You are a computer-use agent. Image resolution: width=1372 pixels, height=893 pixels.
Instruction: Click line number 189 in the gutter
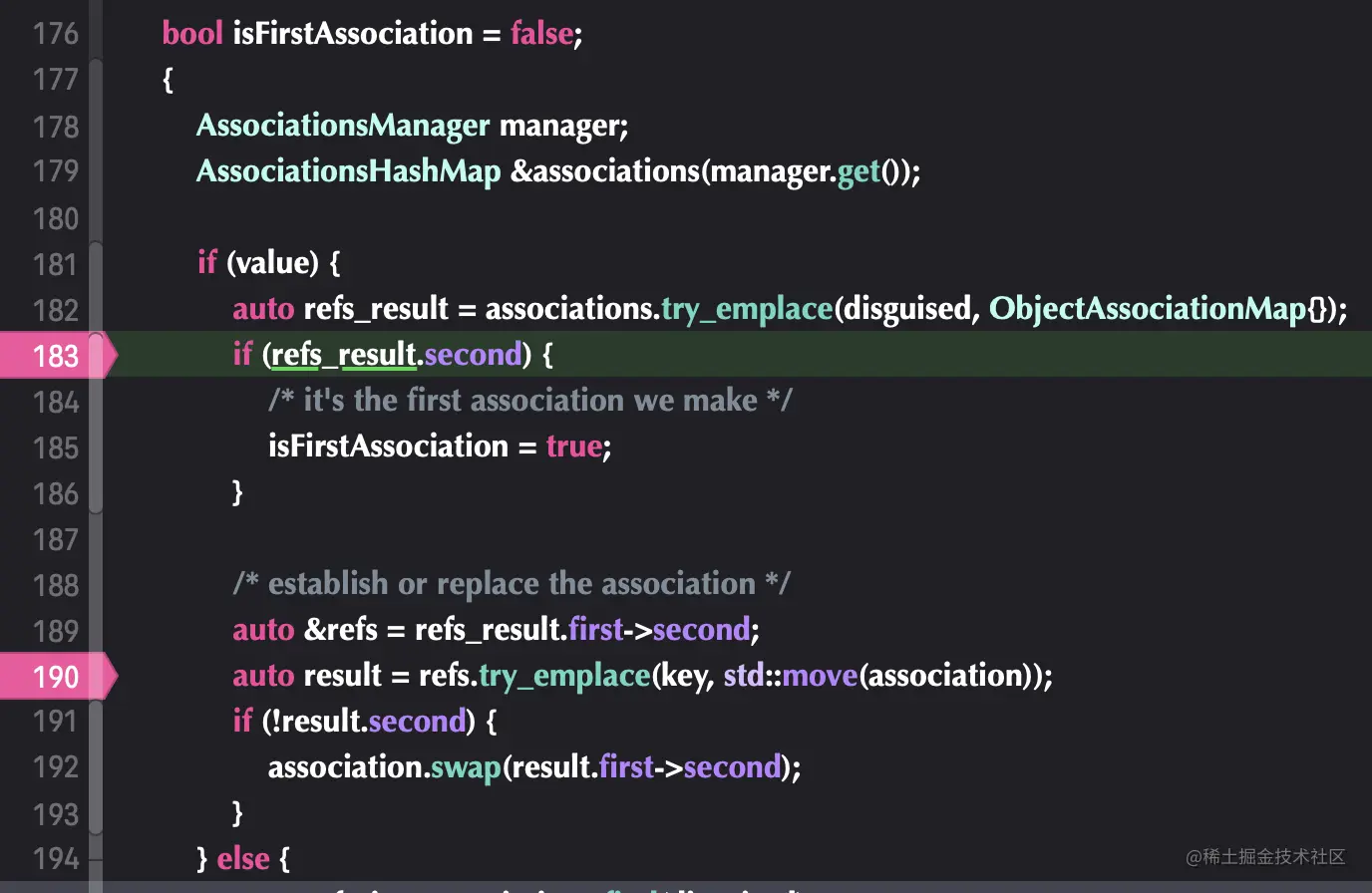click(x=56, y=631)
